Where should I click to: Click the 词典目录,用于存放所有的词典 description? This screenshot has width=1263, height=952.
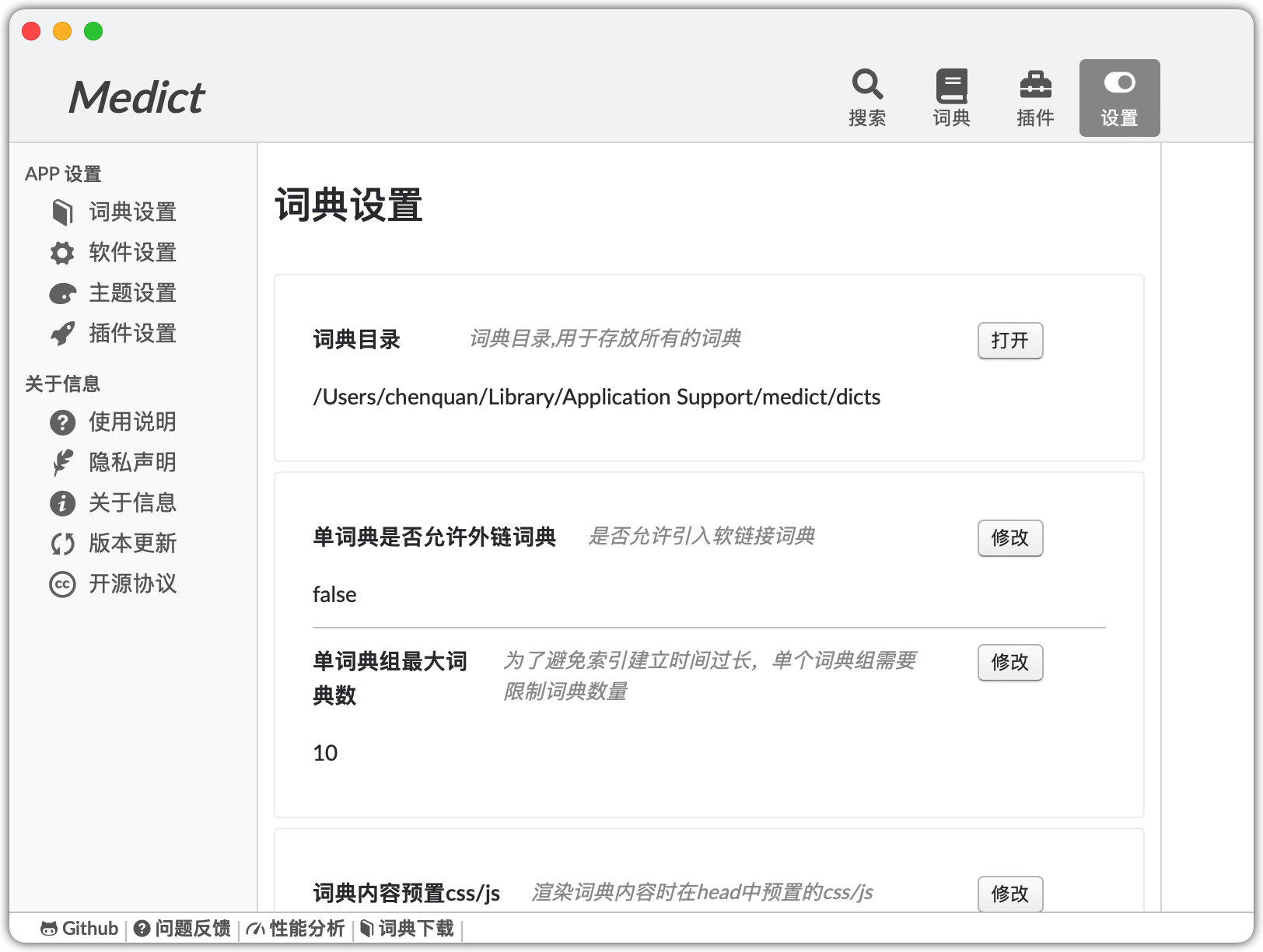pyautogui.click(x=604, y=338)
